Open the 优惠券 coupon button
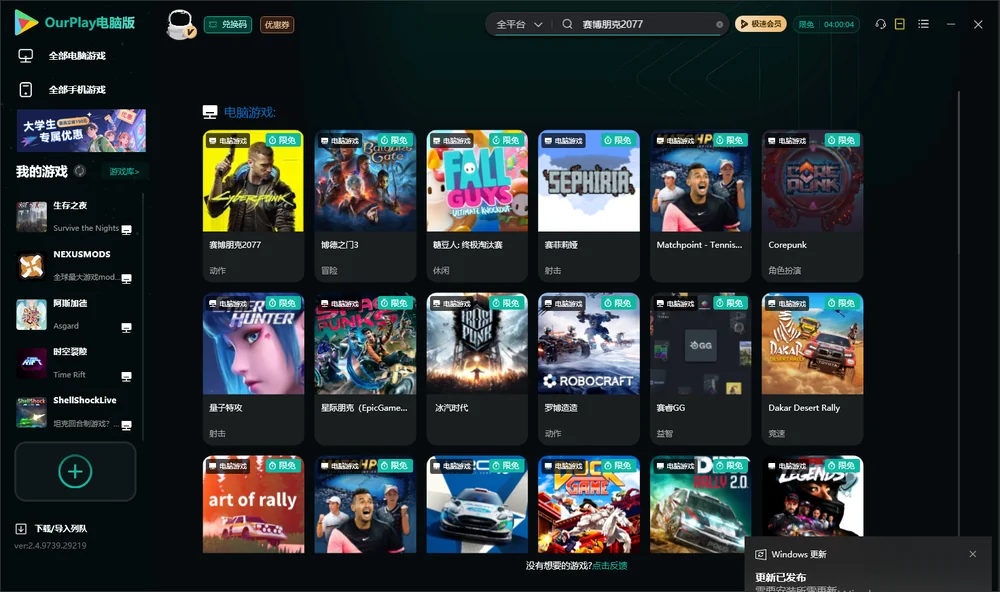The width and height of the screenshot is (1000, 592). pyautogui.click(x=277, y=24)
